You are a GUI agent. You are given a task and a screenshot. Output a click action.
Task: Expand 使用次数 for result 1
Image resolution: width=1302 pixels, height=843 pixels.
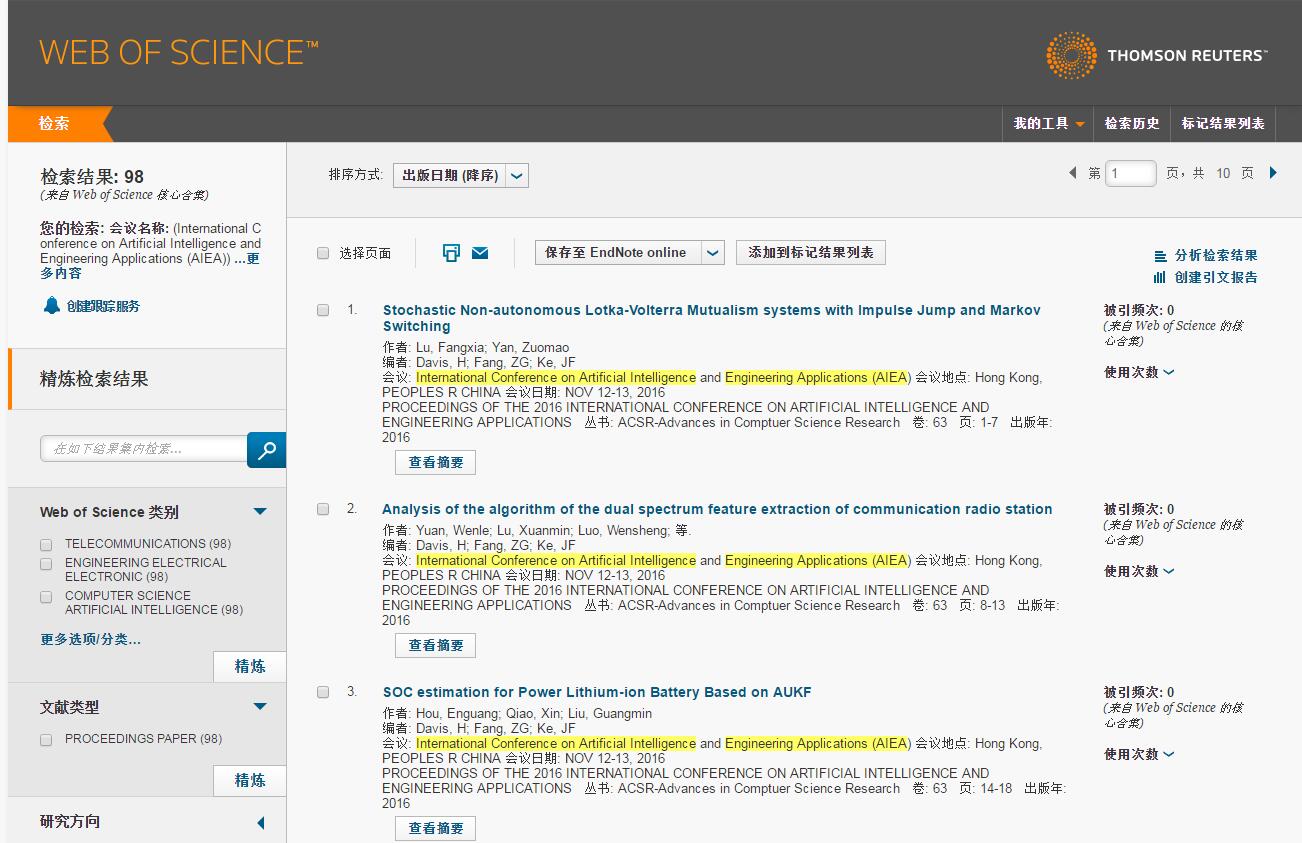[1139, 372]
